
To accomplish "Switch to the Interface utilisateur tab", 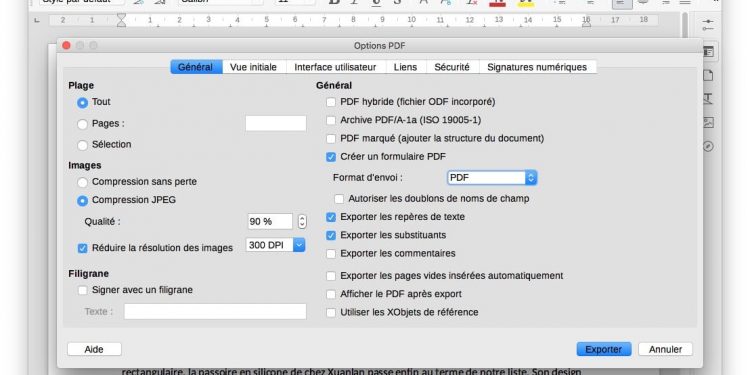I will click(335, 67).
